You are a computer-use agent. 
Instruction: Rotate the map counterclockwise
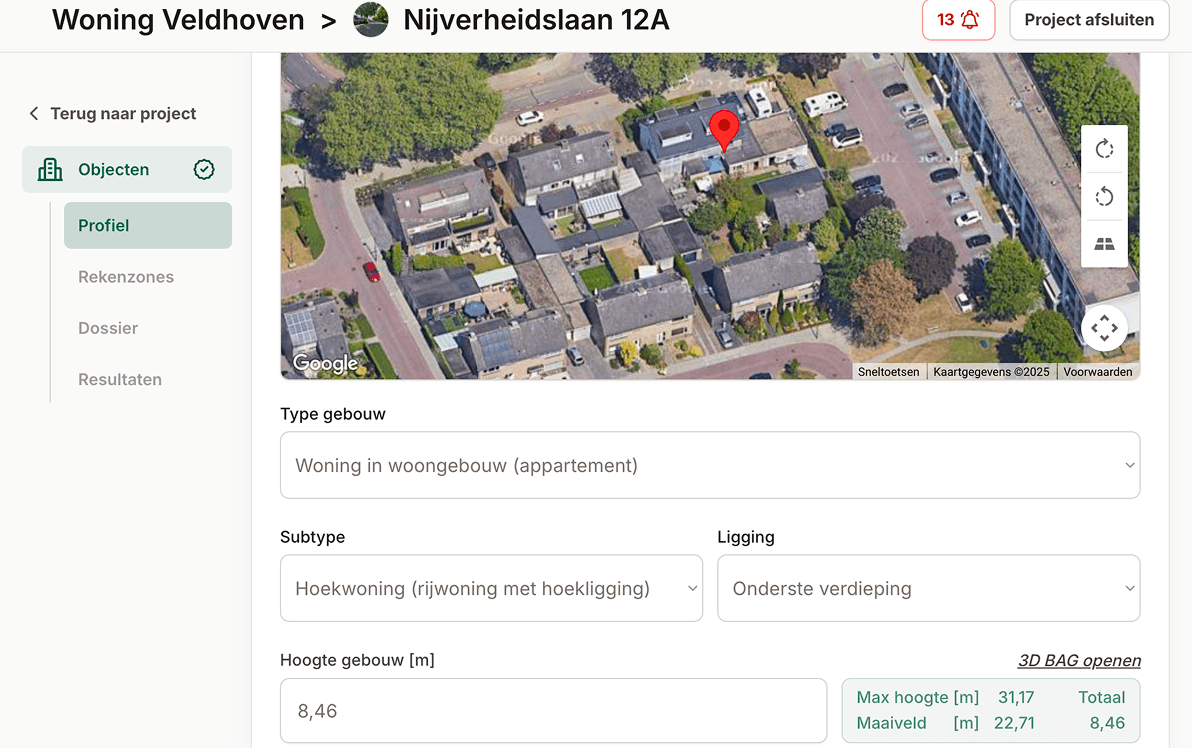[1104, 196]
